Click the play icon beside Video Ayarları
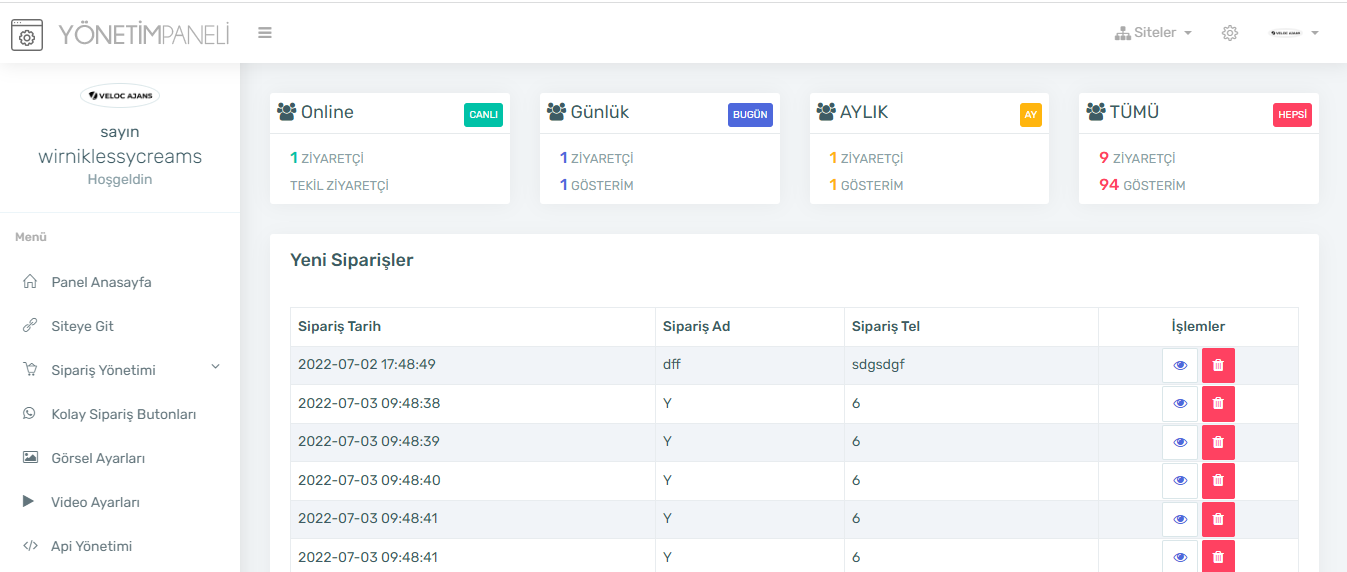Viewport: 1347px width, 572px height. (29, 501)
